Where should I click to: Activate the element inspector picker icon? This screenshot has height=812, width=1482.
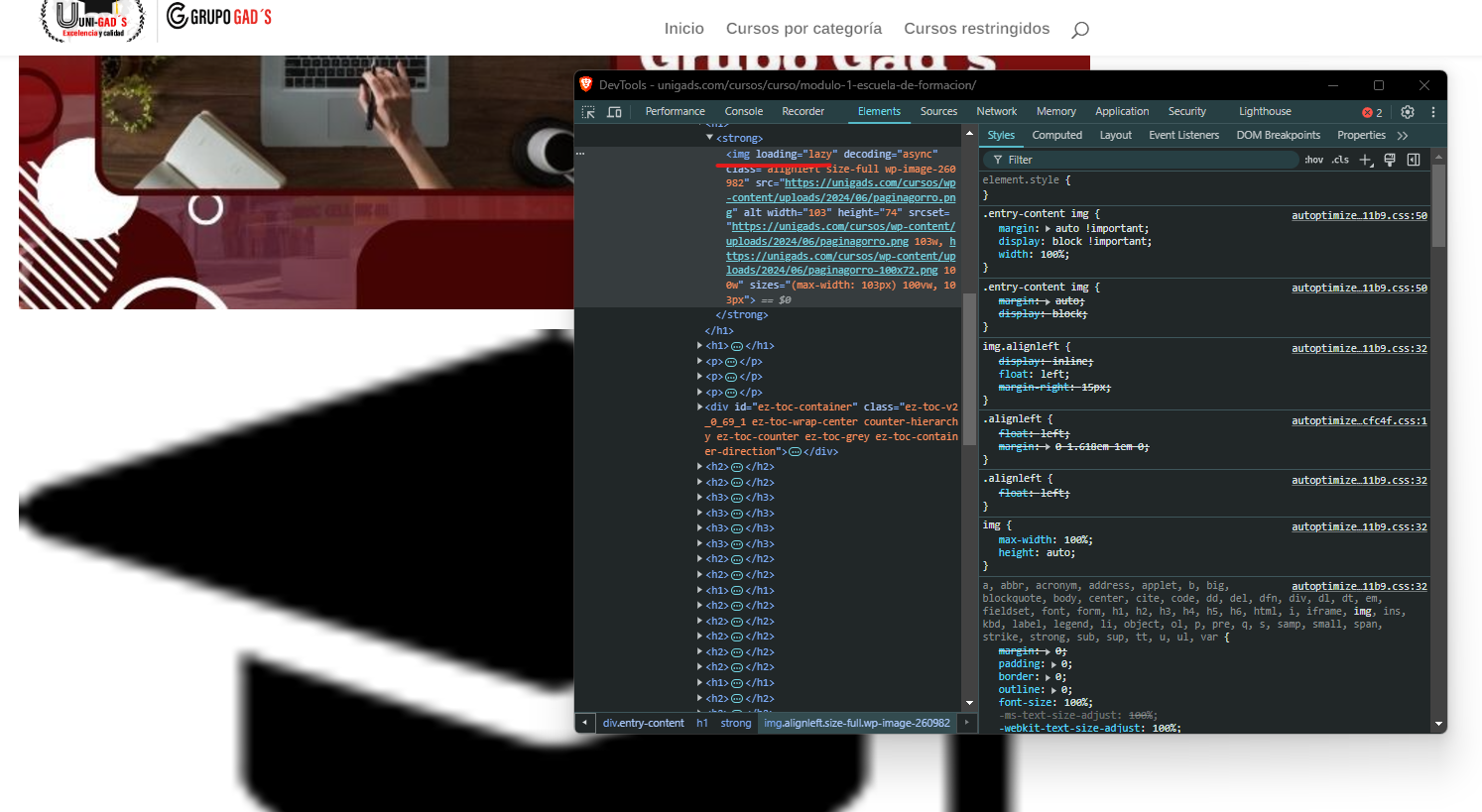point(588,112)
